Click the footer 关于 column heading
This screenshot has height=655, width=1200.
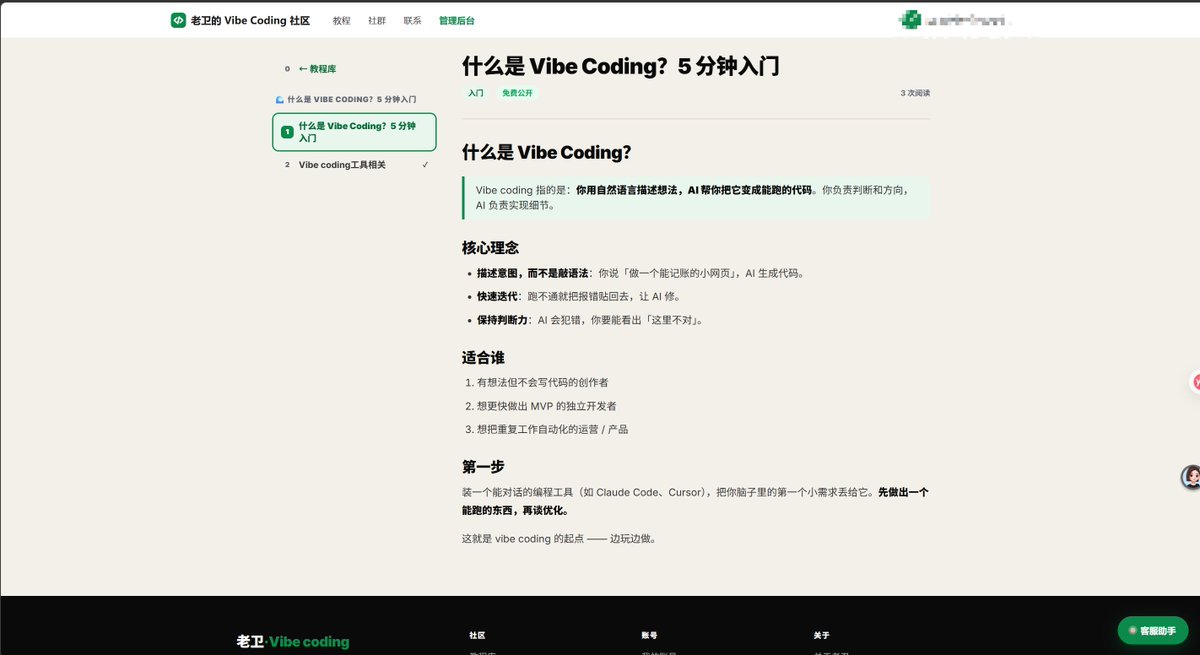(x=821, y=635)
